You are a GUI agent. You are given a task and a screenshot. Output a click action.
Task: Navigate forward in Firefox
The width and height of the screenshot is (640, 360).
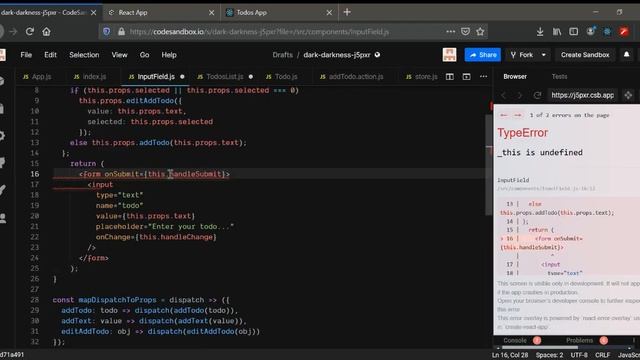coord(13,31)
